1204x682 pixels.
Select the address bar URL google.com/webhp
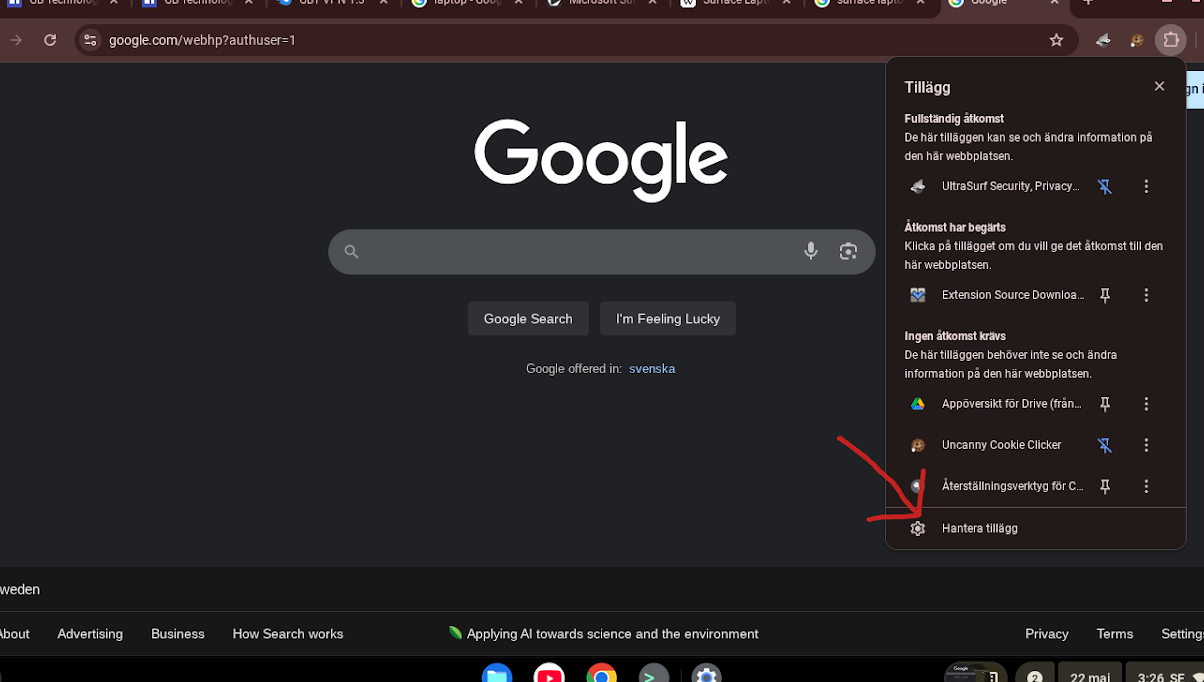click(x=202, y=40)
